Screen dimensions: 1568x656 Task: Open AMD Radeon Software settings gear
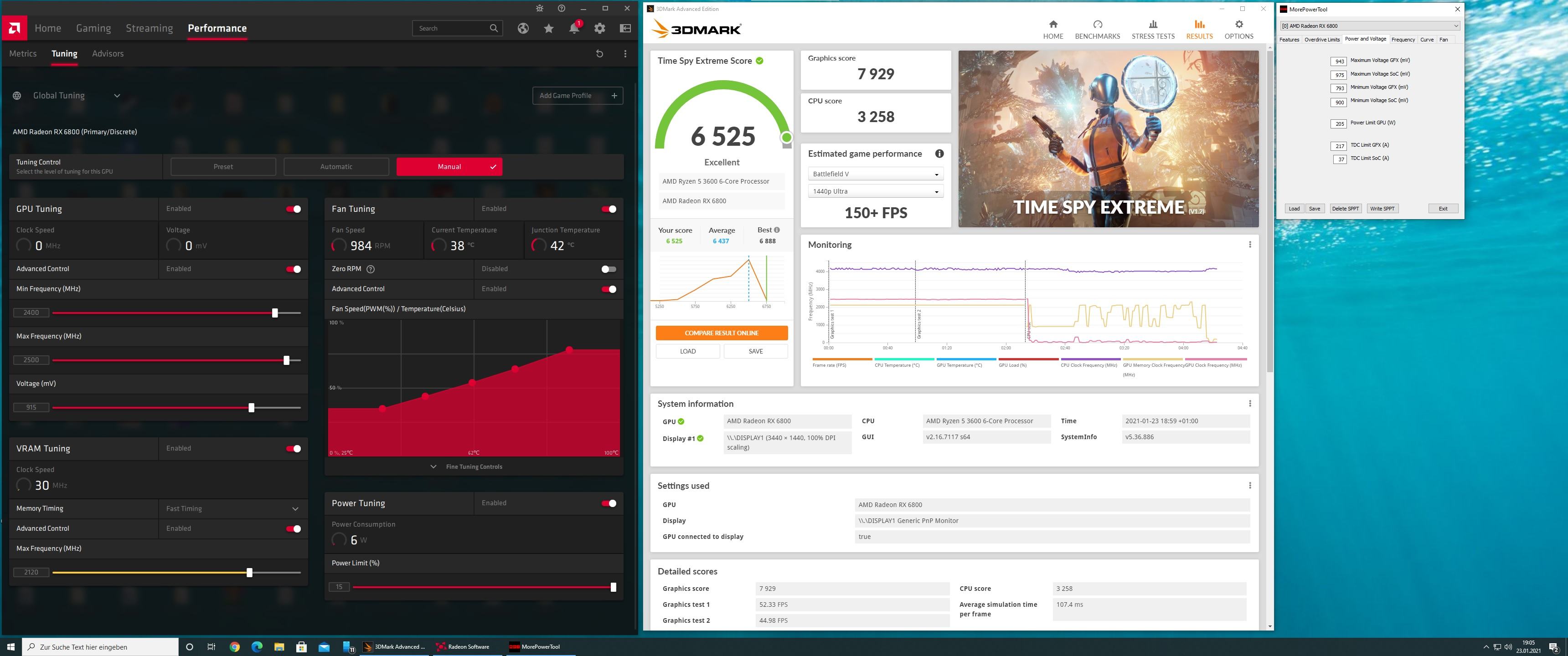[x=599, y=28]
